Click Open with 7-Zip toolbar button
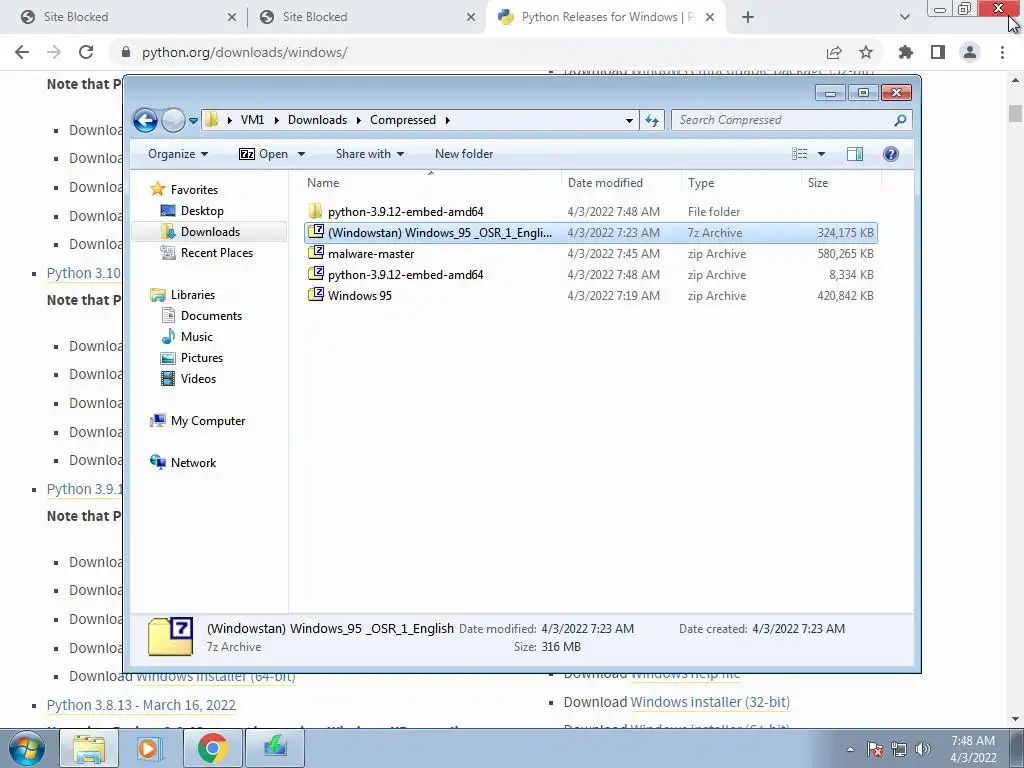The height and width of the screenshot is (768, 1024). tap(263, 154)
